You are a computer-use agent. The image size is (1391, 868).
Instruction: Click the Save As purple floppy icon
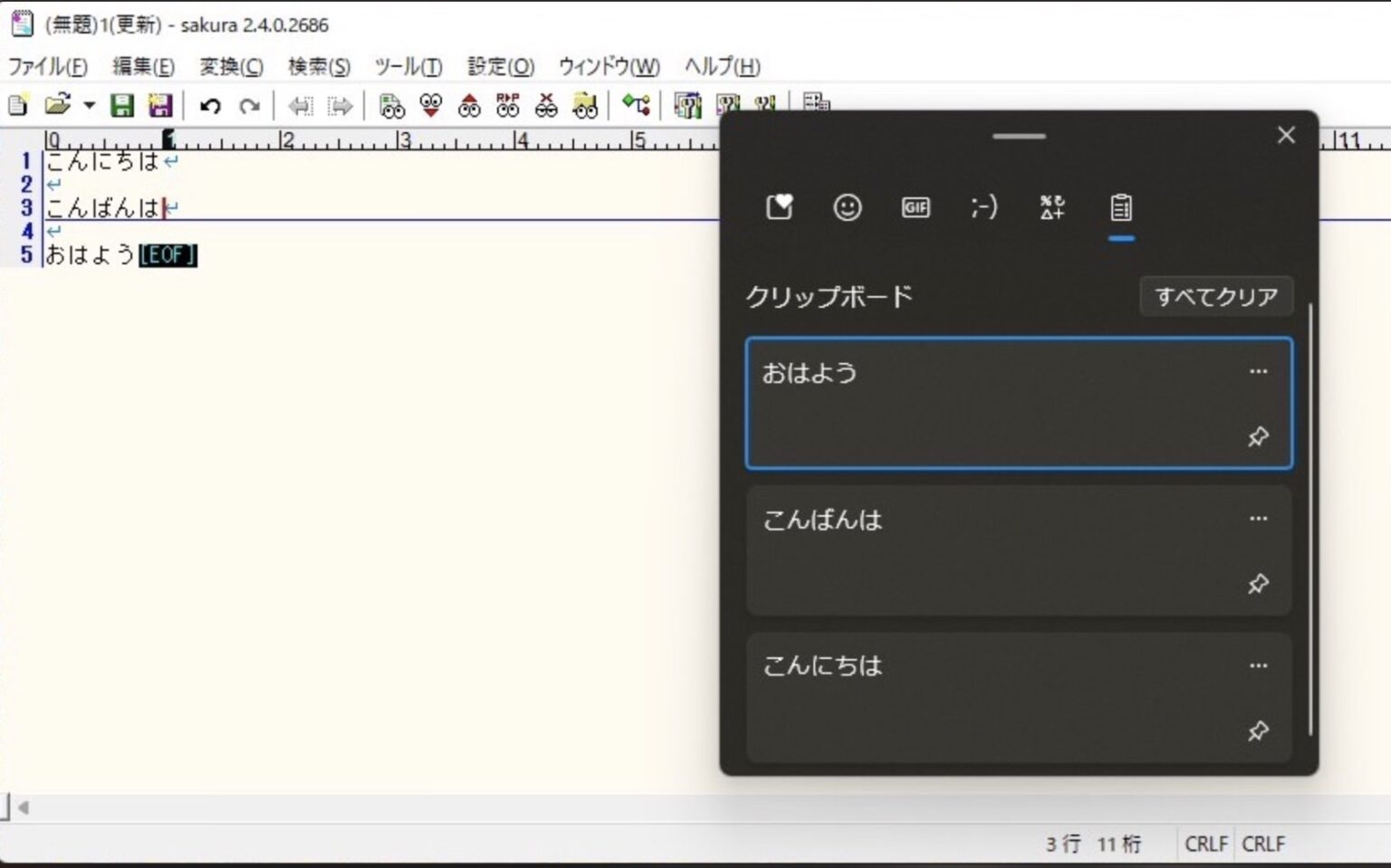[160, 105]
